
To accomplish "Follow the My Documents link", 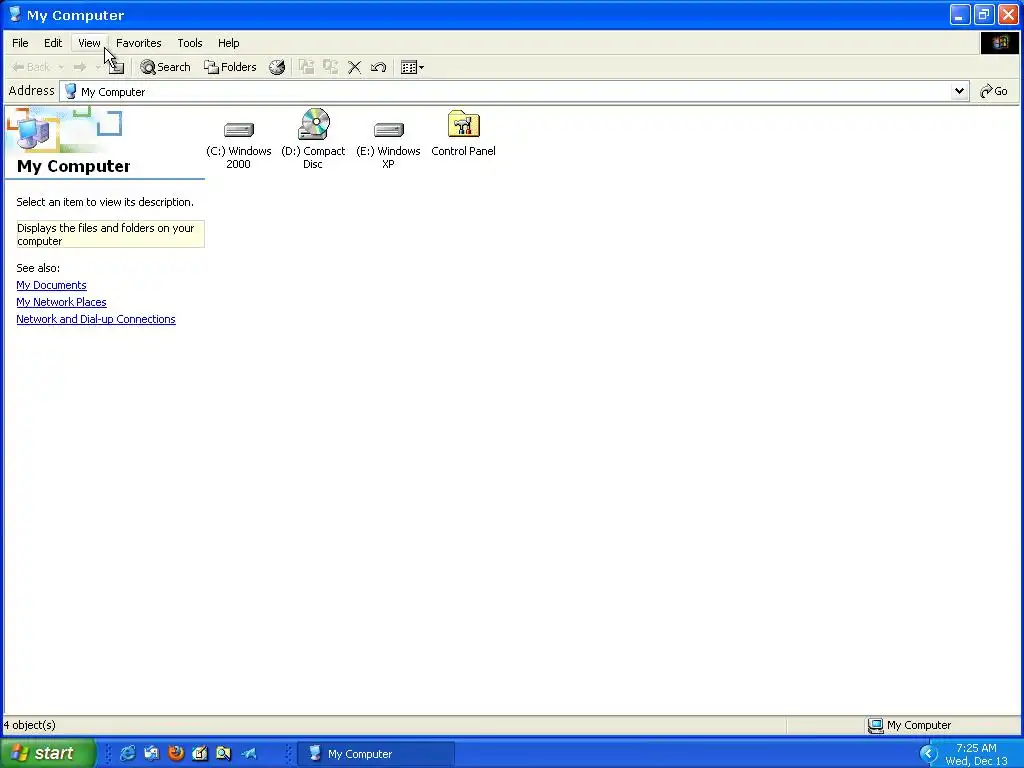I will [x=52, y=285].
